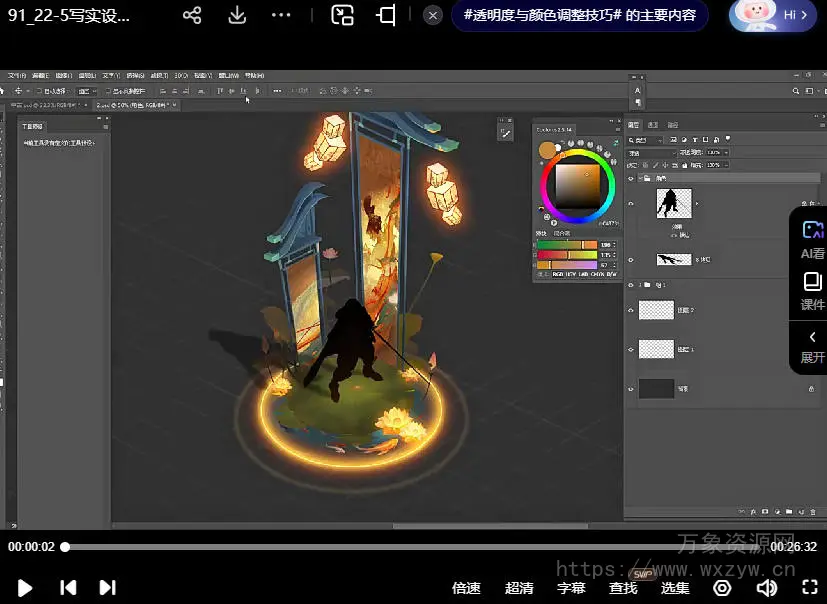827x604 pixels.
Task: Click the 查找 search button
Action: [x=623, y=588]
